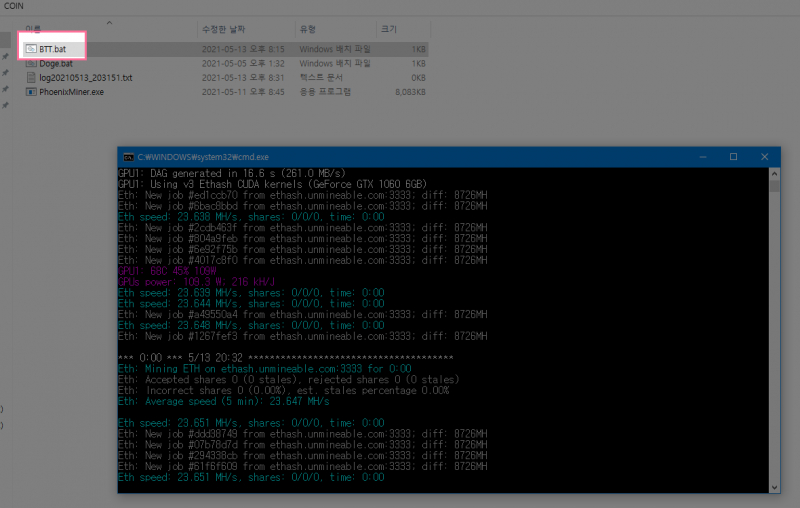Image resolution: width=800 pixels, height=508 pixels.
Task: Sort files by the 유형 column
Action: tap(309, 29)
